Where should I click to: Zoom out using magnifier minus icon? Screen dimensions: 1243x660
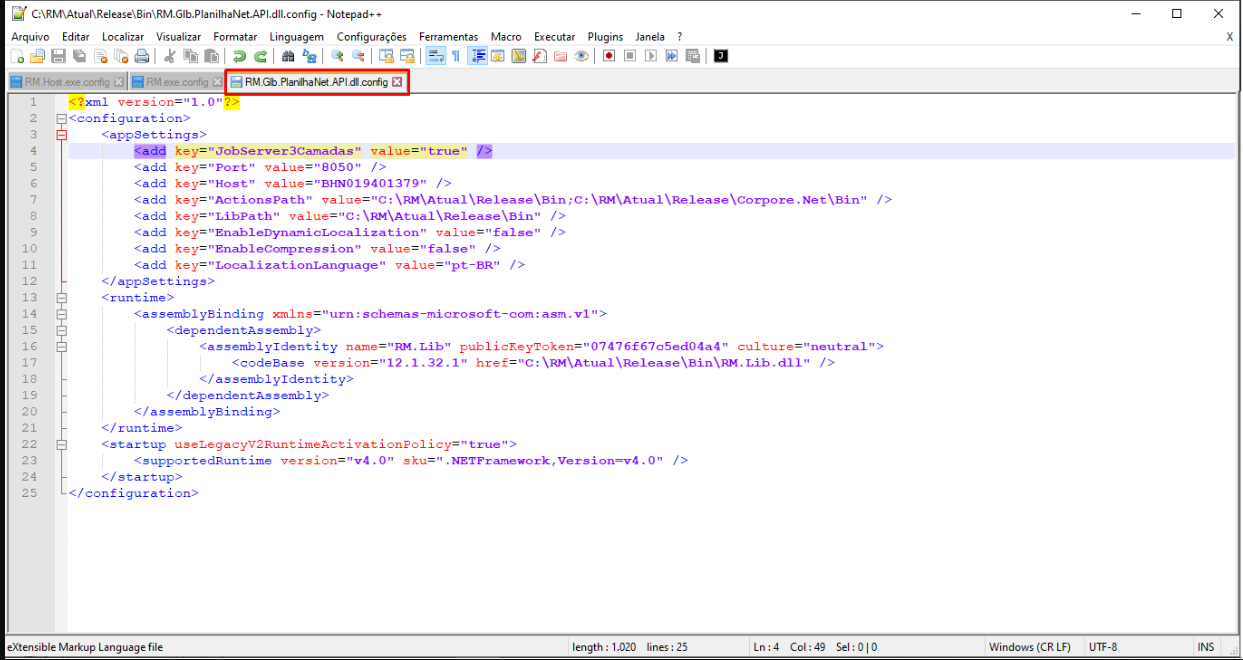(x=358, y=56)
